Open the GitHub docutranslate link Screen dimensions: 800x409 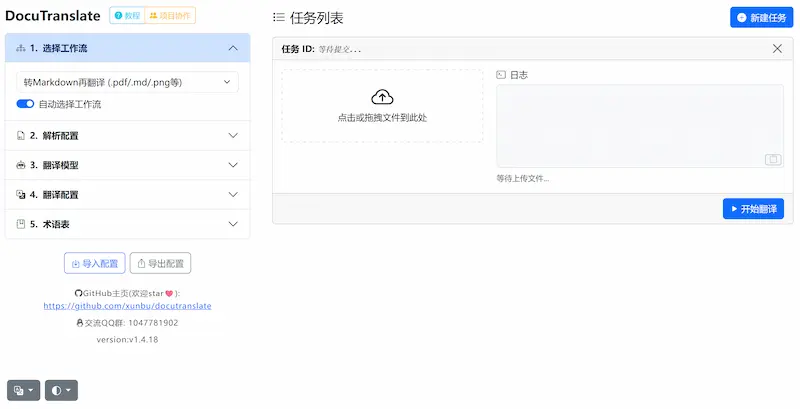click(x=127, y=306)
